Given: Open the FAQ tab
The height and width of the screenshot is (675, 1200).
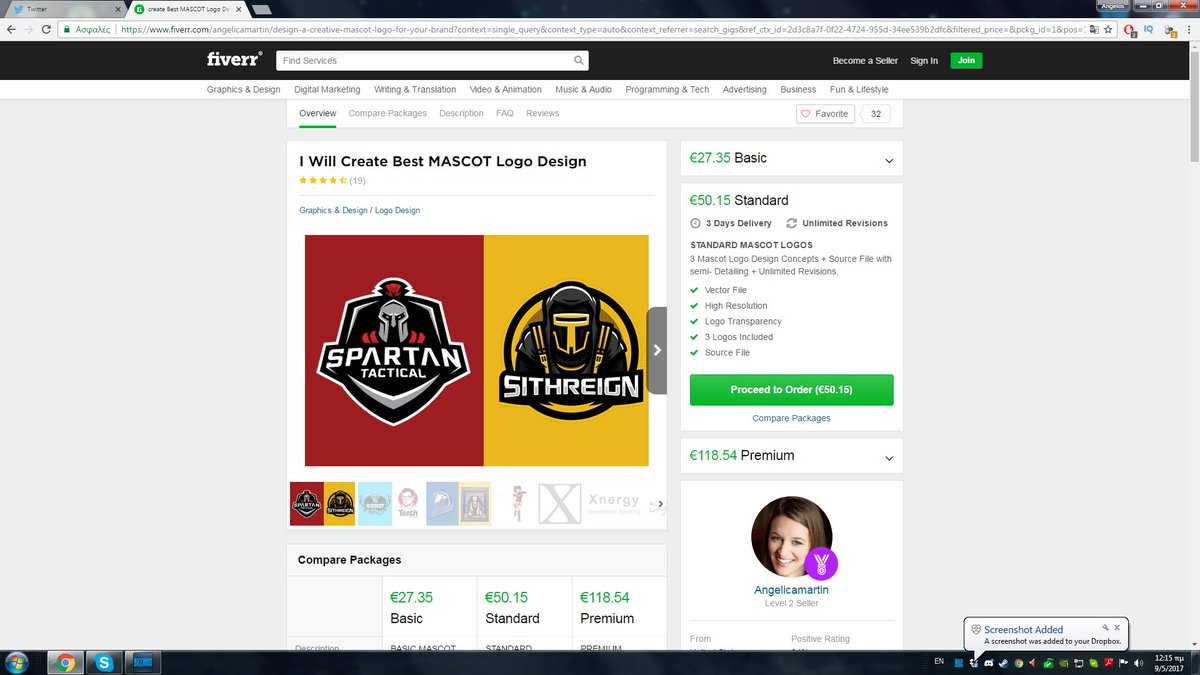Looking at the screenshot, I should (505, 114).
